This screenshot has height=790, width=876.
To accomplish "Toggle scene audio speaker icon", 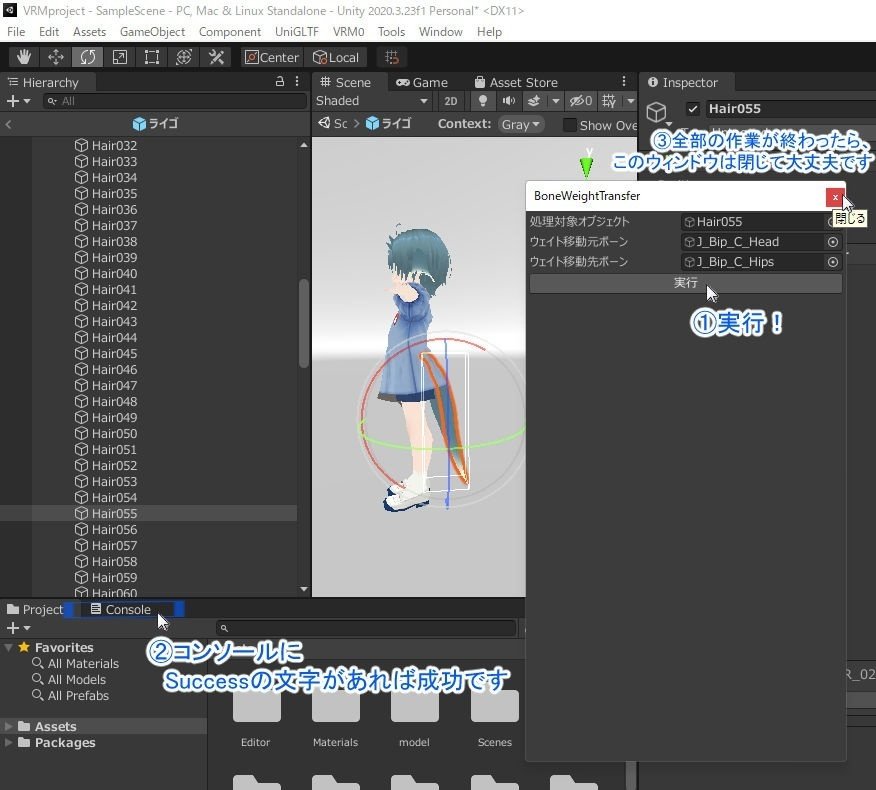I will click(508, 101).
